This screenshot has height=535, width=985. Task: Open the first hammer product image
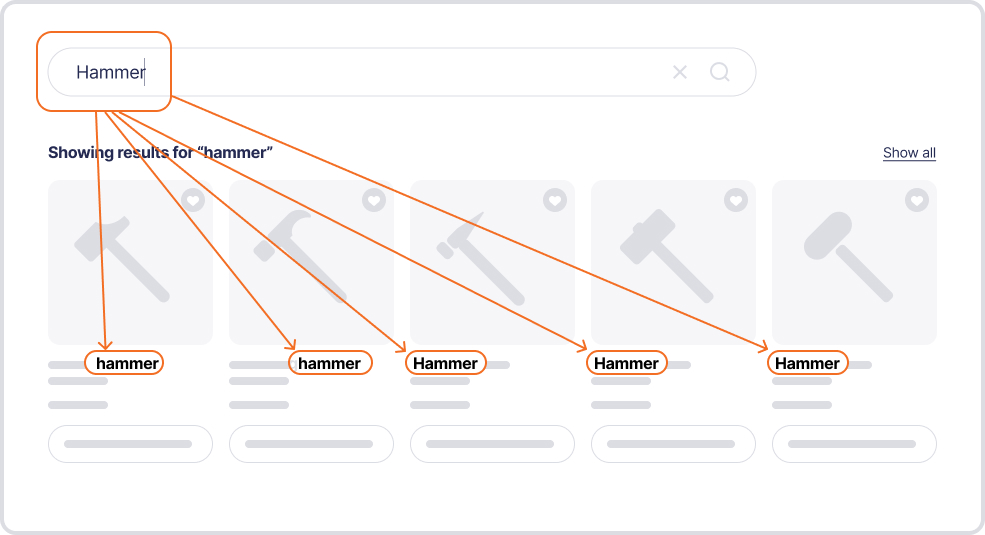(x=131, y=262)
